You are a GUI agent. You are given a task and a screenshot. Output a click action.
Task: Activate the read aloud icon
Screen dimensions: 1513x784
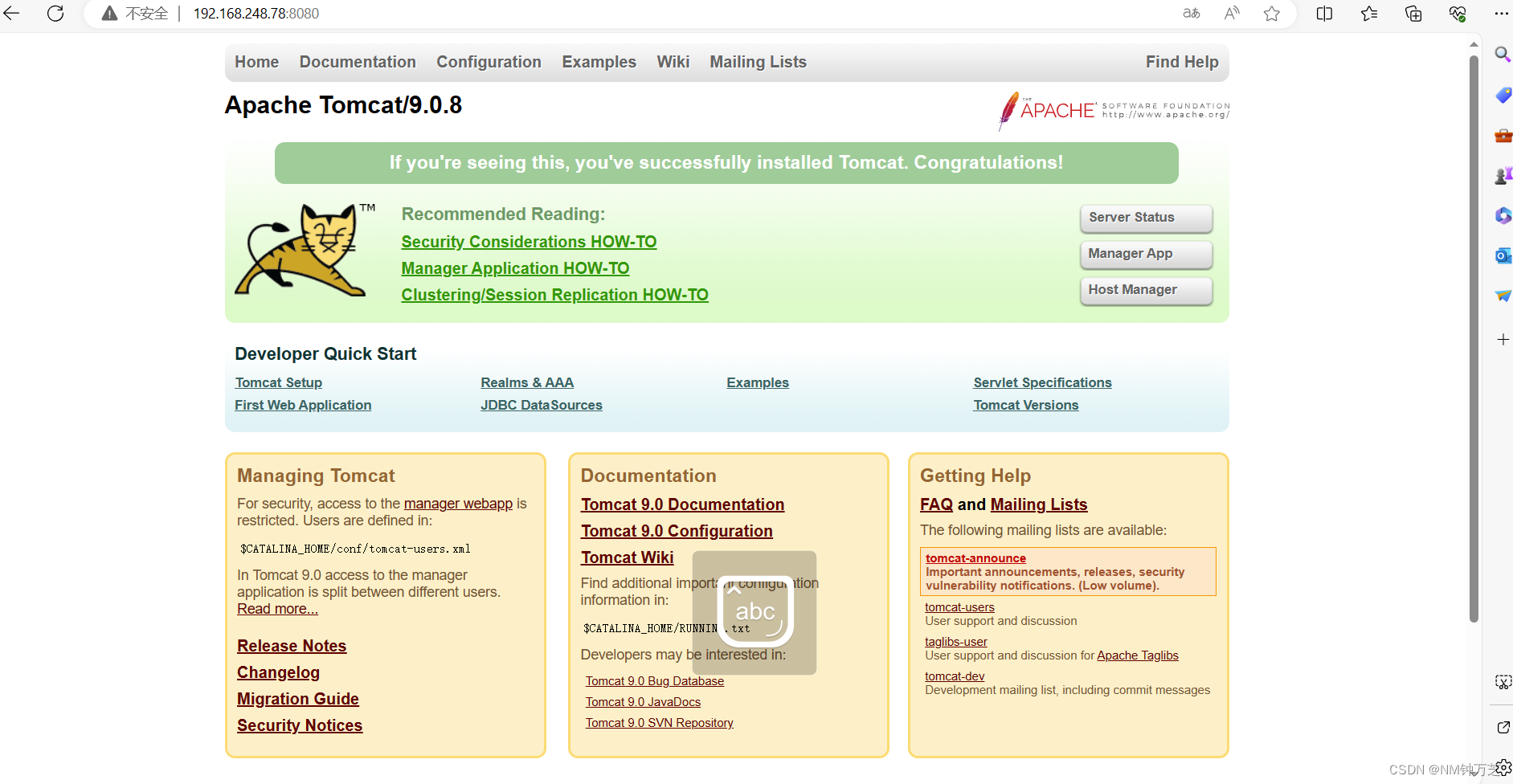(x=1232, y=14)
